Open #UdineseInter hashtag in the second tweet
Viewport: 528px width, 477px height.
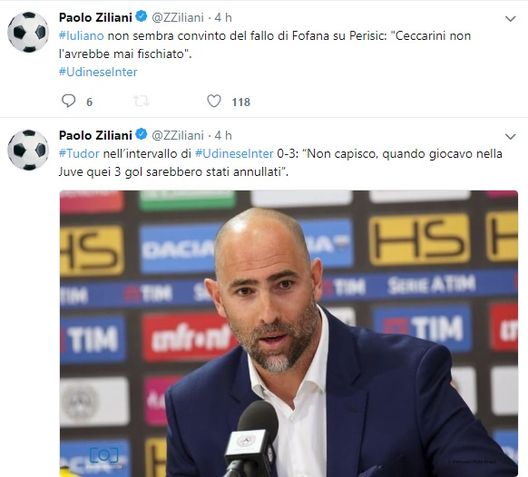(234, 154)
